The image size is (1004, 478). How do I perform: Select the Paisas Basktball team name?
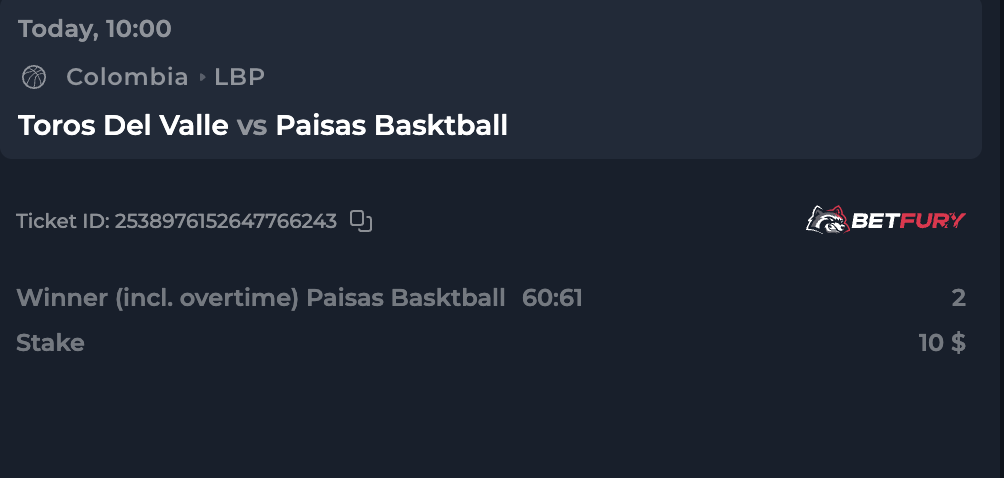click(x=391, y=125)
